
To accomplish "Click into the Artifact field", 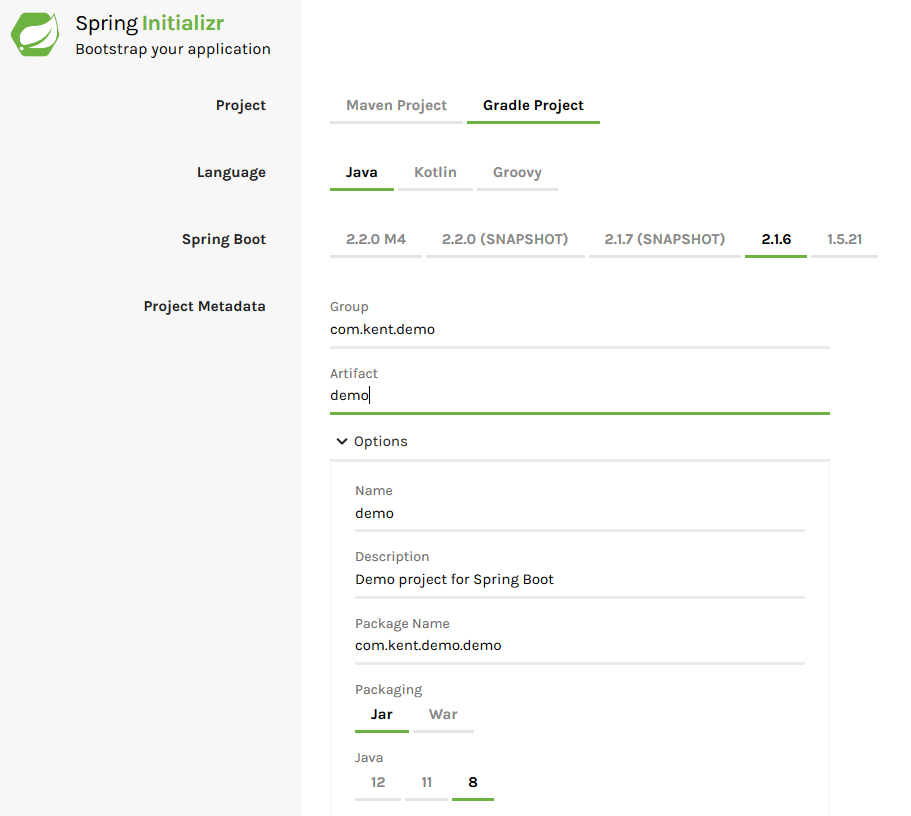I will tap(580, 394).
